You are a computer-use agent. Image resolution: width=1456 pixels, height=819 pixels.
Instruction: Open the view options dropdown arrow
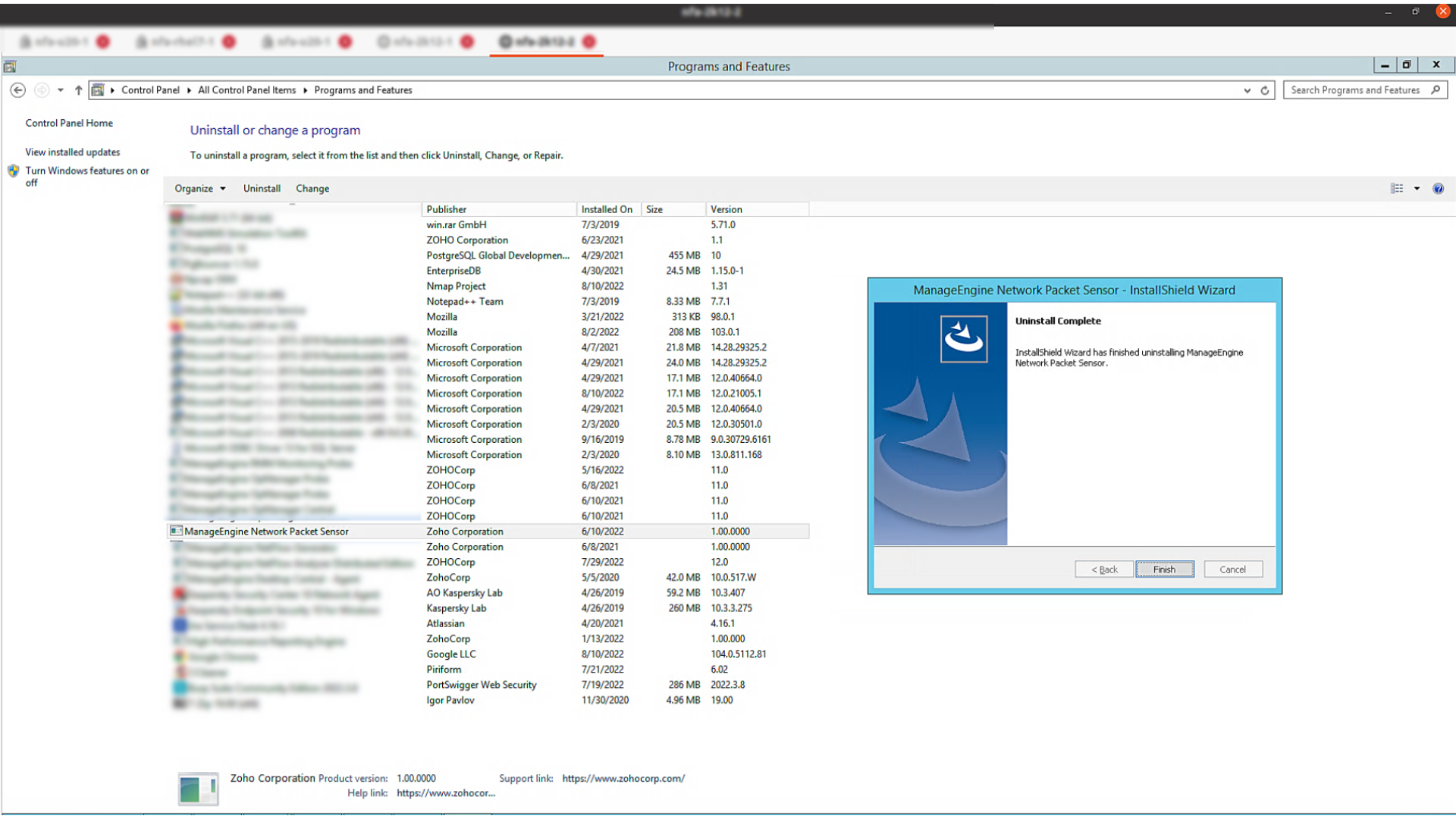pyautogui.click(x=1417, y=189)
